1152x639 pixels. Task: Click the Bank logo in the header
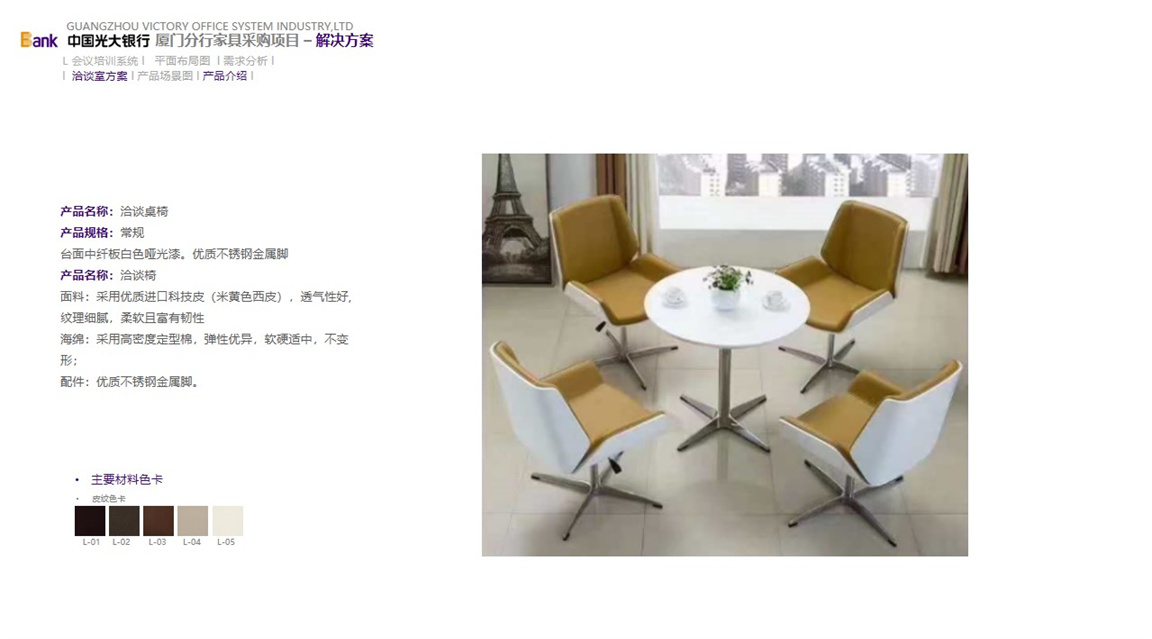point(39,40)
